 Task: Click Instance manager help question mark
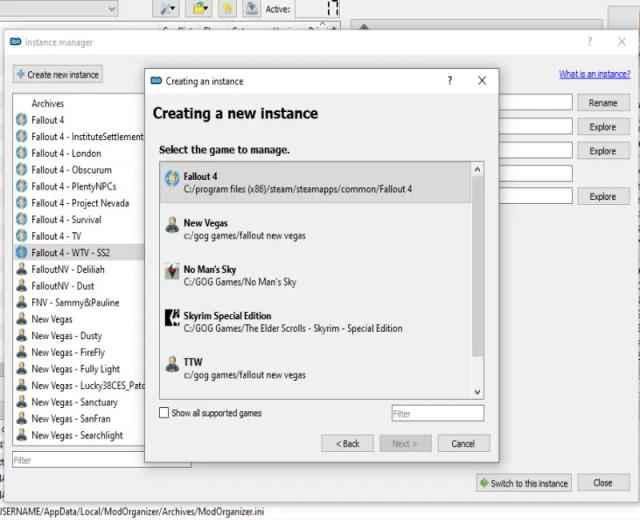pos(590,42)
